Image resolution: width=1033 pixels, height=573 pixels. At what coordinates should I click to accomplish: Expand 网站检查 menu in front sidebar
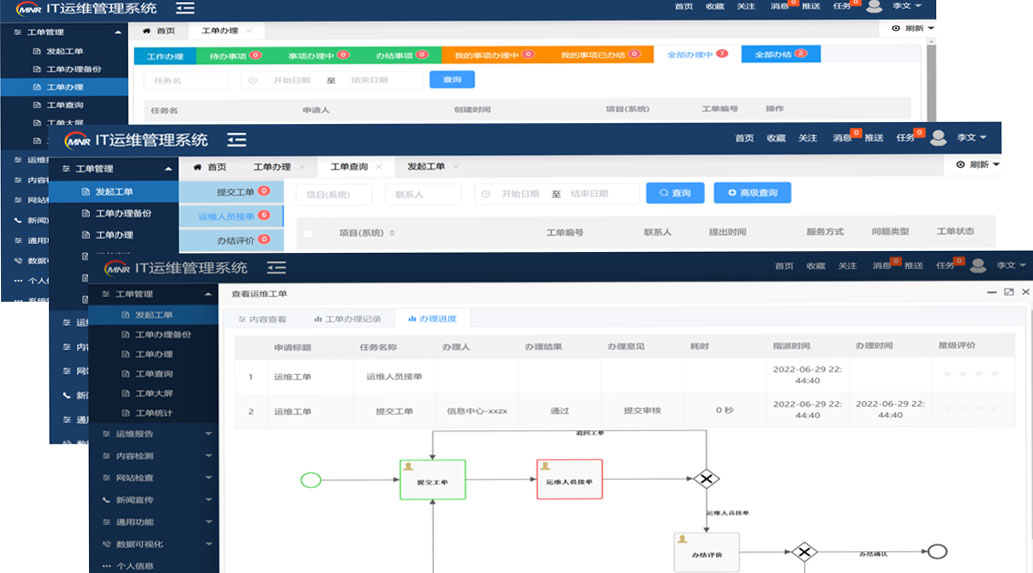208,478
